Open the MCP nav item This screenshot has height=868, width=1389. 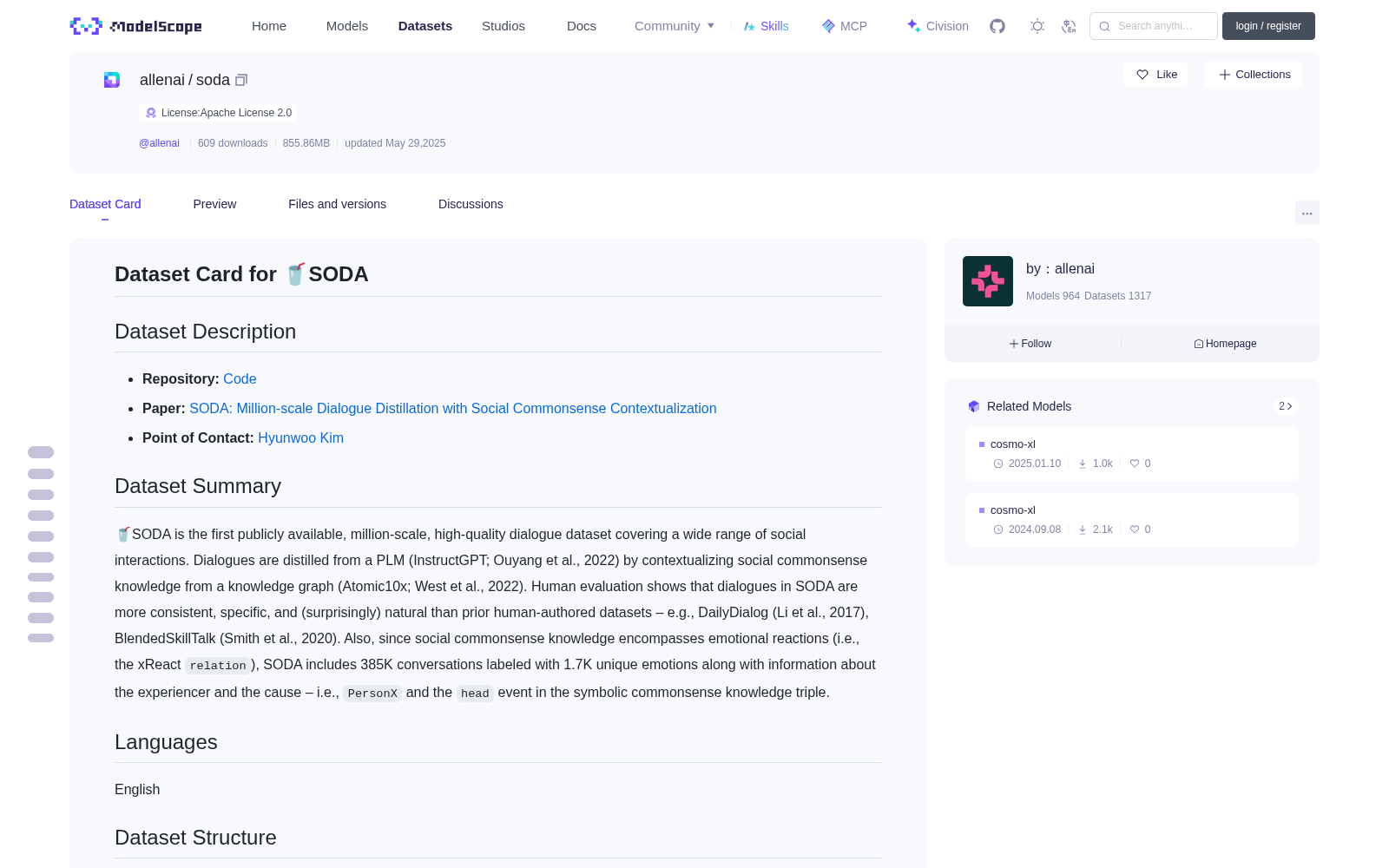coord(845,26)
